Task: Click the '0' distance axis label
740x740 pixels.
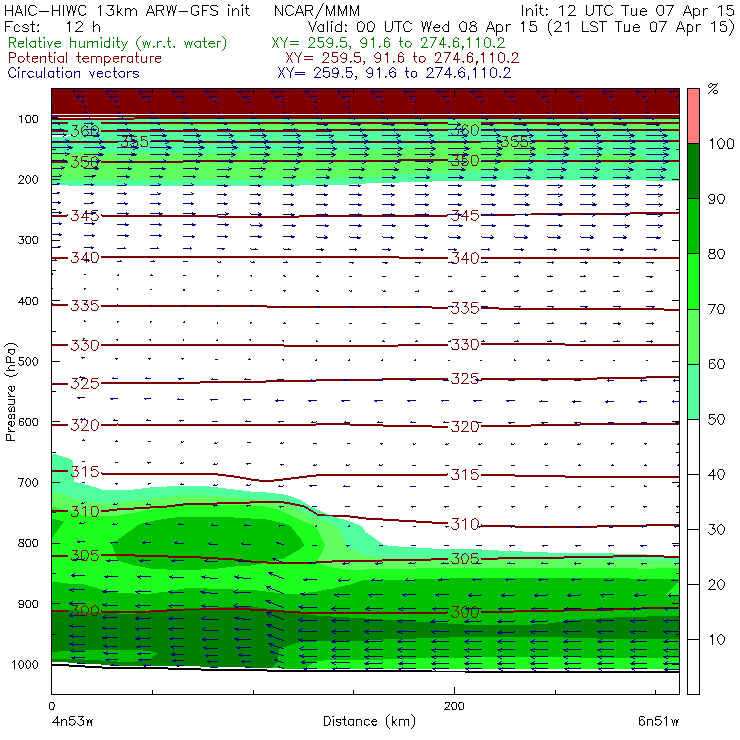Action: coord(51,706)
